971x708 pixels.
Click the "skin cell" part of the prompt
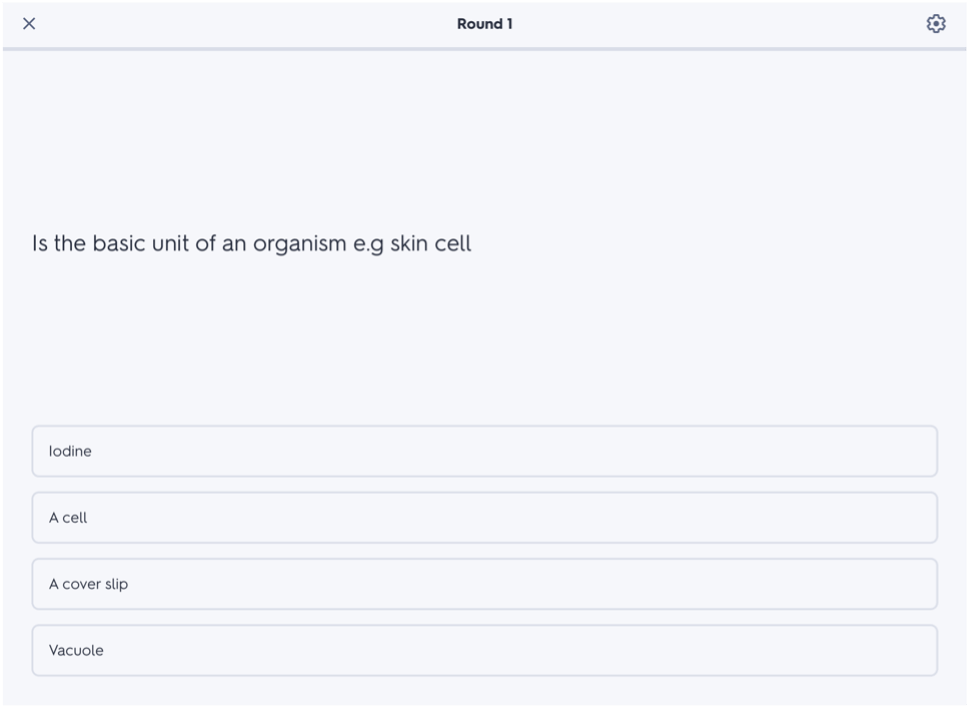click(x=430, y=243)
